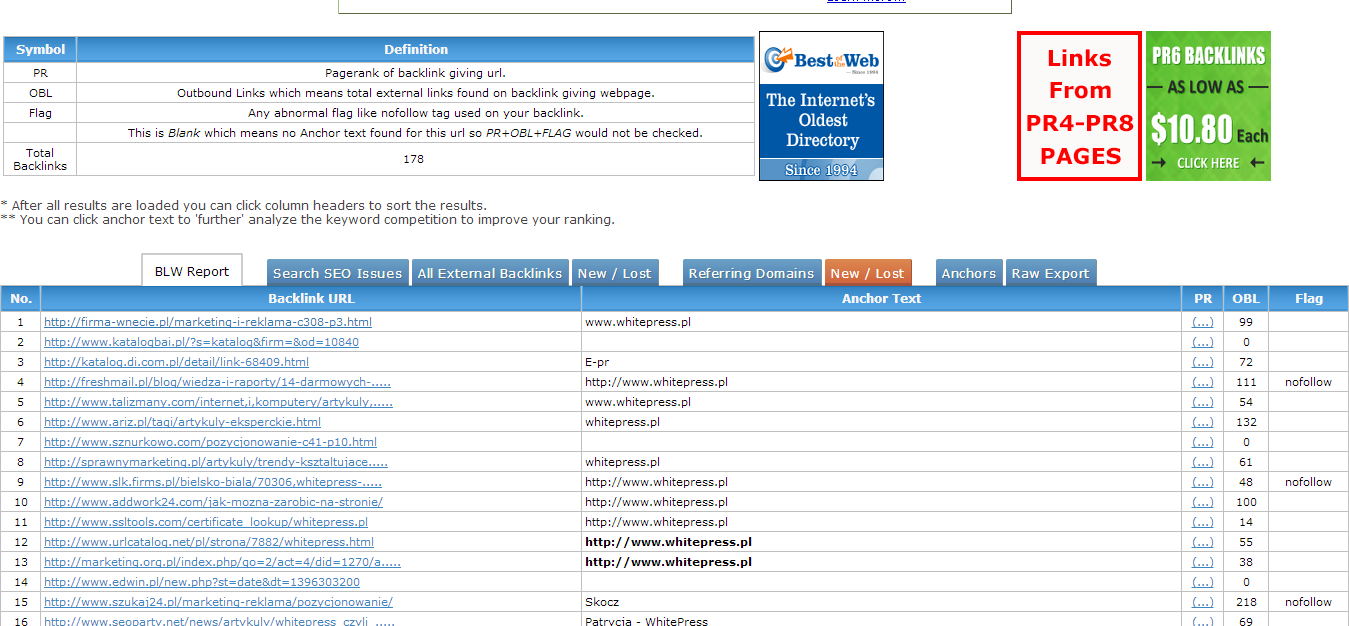The image size is (1349, 626).
Task: Sort by the No. column header
Action: point(21,298)
